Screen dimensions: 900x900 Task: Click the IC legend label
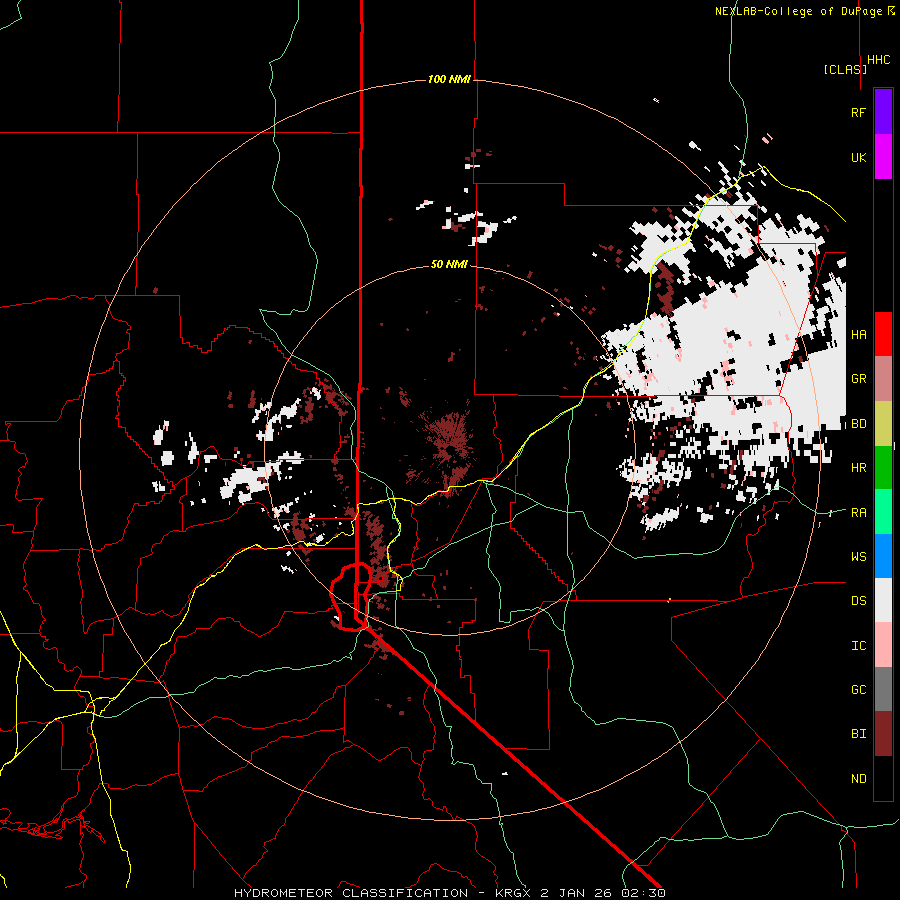coord(858,646)
